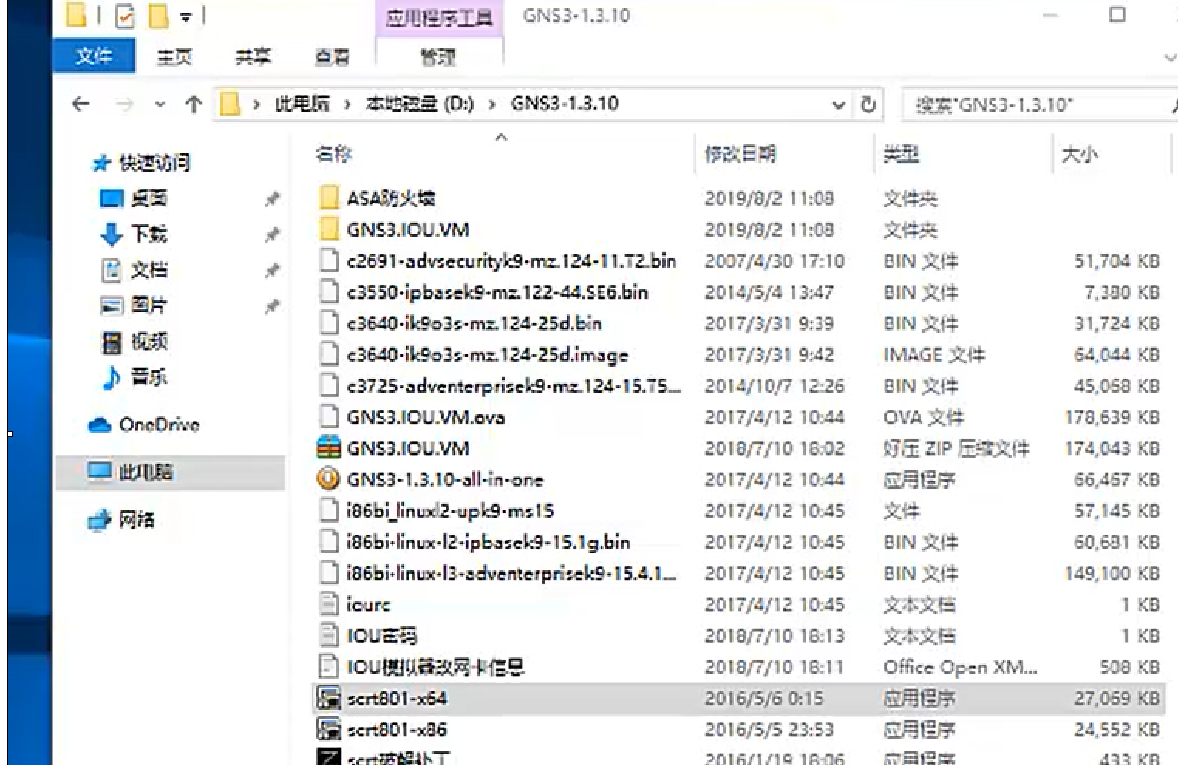Select the GNS3-1.3.10-all-in-one installer icon
Image resolution: width=1178 pixels, height=765 pixels.
pos(328,479)
